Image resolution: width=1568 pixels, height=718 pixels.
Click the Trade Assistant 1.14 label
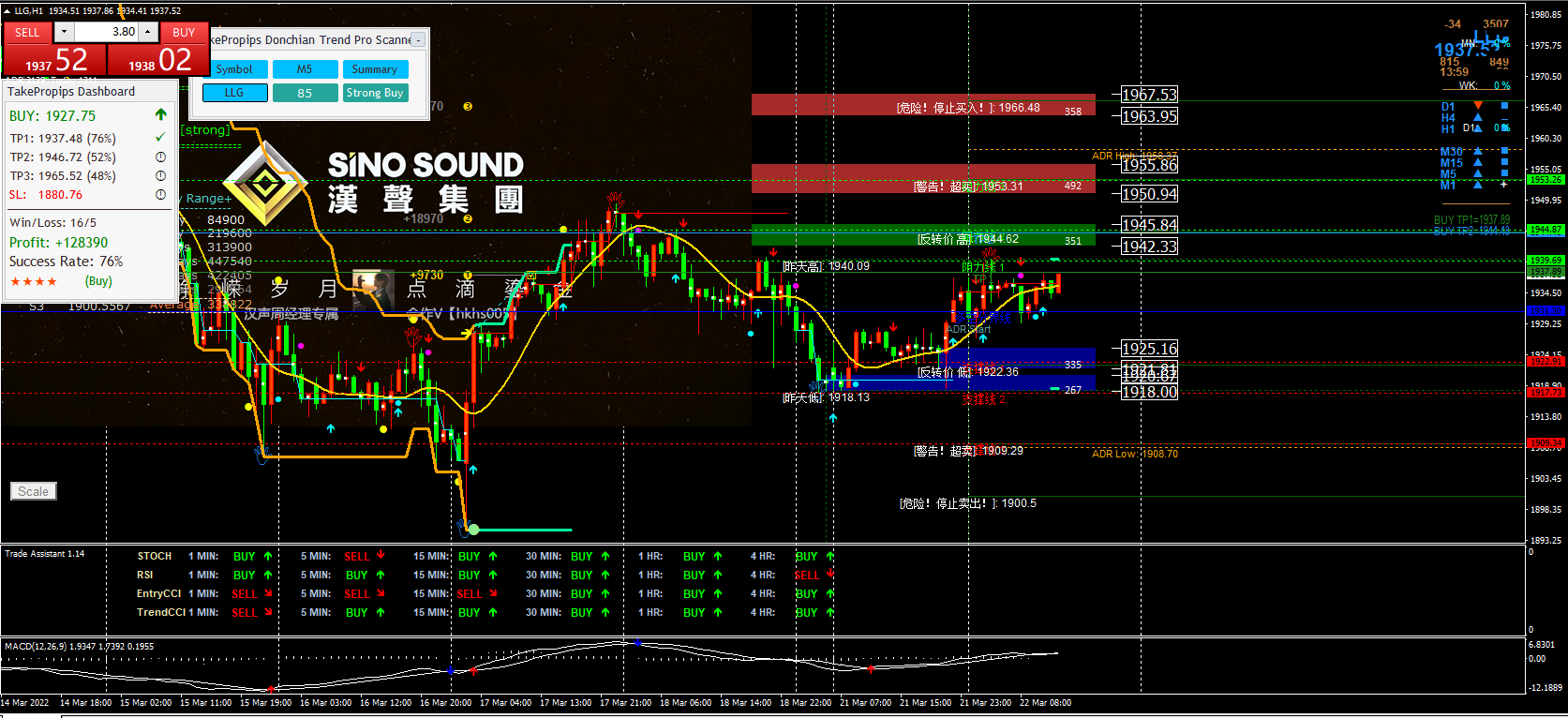[x=45, y=554]
